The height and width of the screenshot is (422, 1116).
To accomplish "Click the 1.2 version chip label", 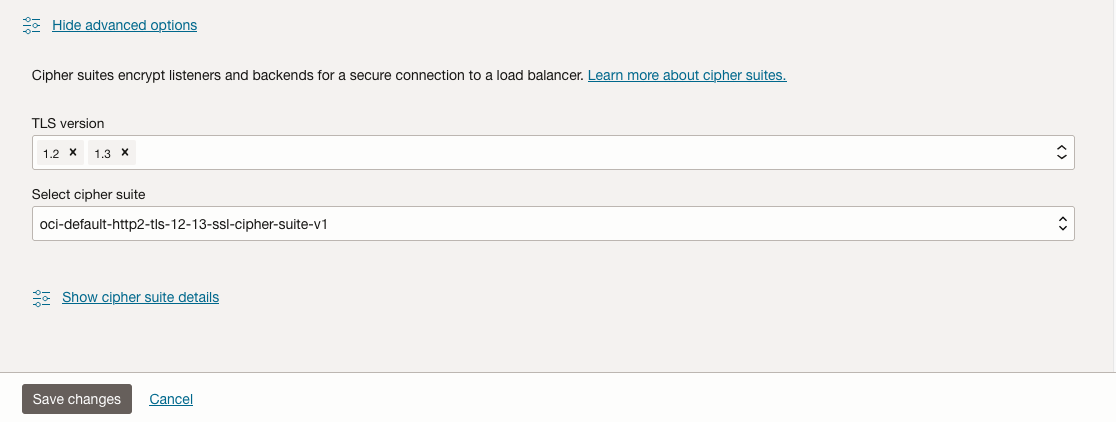I will pos(51,153).
